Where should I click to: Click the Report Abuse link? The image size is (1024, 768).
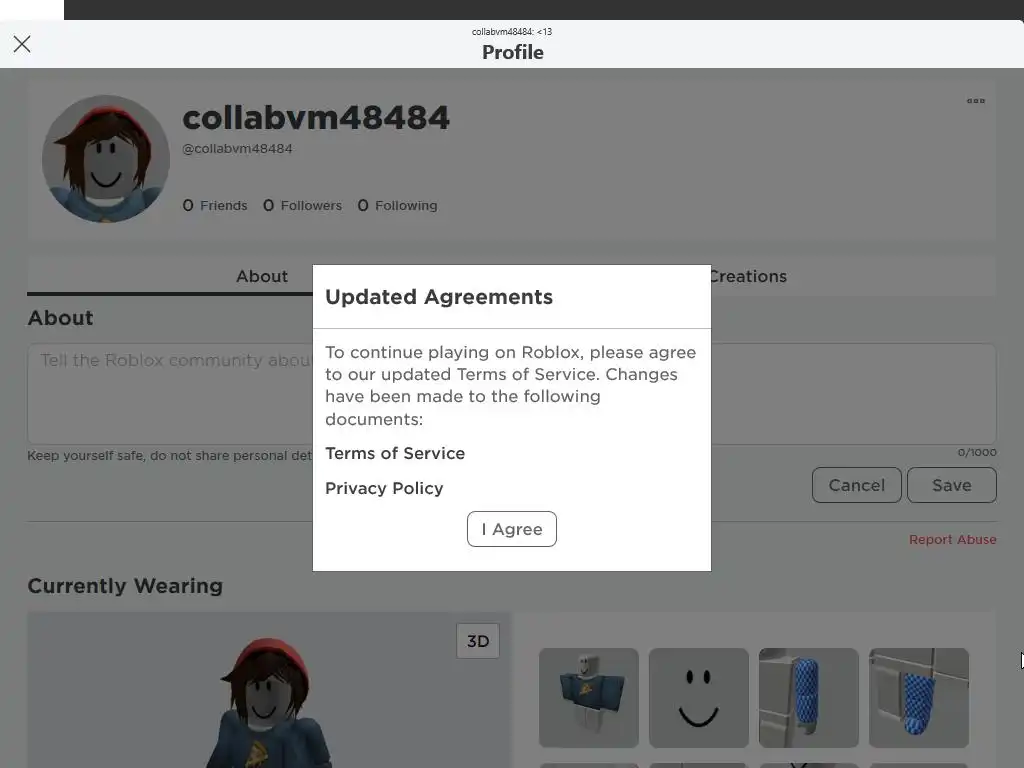click(x=952, y=539)
